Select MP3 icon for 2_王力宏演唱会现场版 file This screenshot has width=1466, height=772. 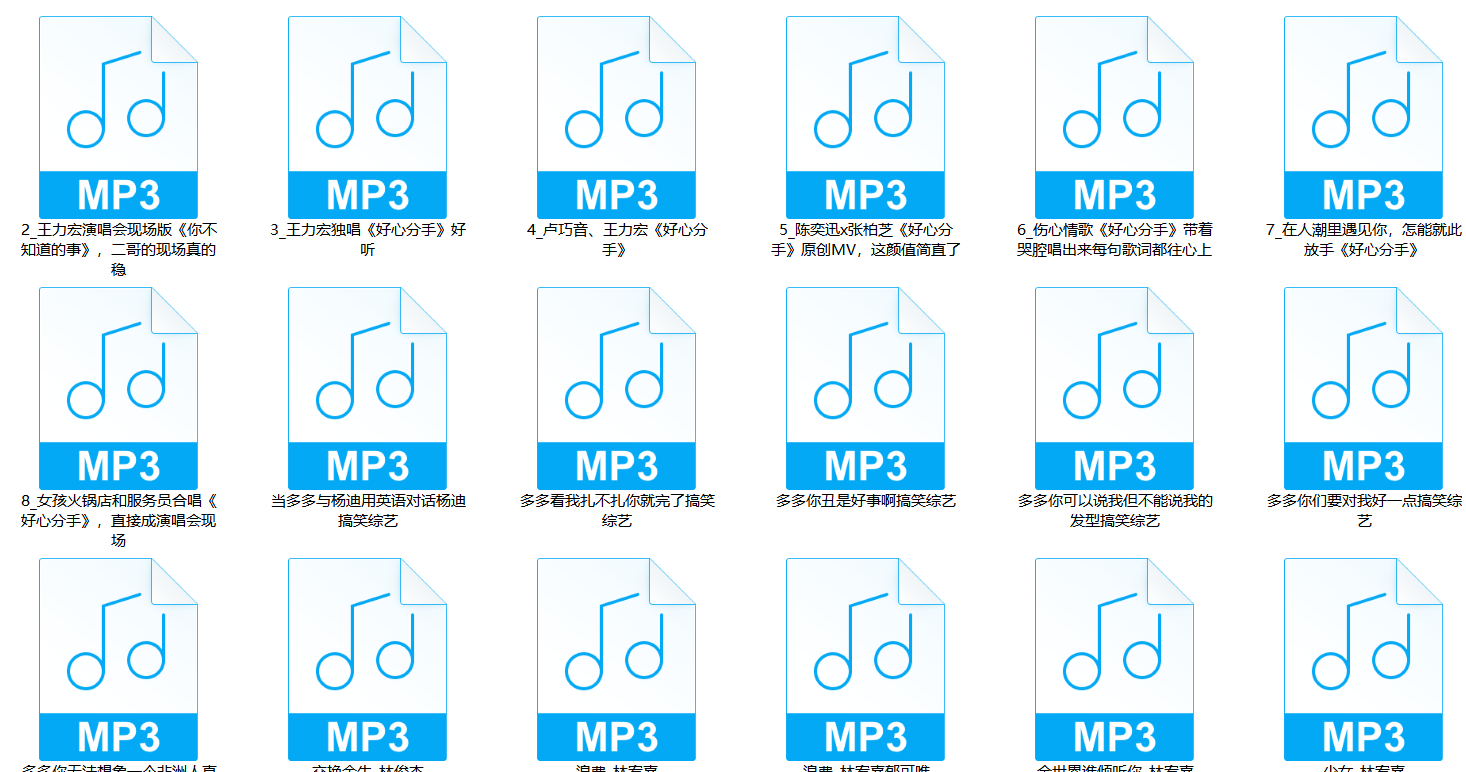[118, 117]
